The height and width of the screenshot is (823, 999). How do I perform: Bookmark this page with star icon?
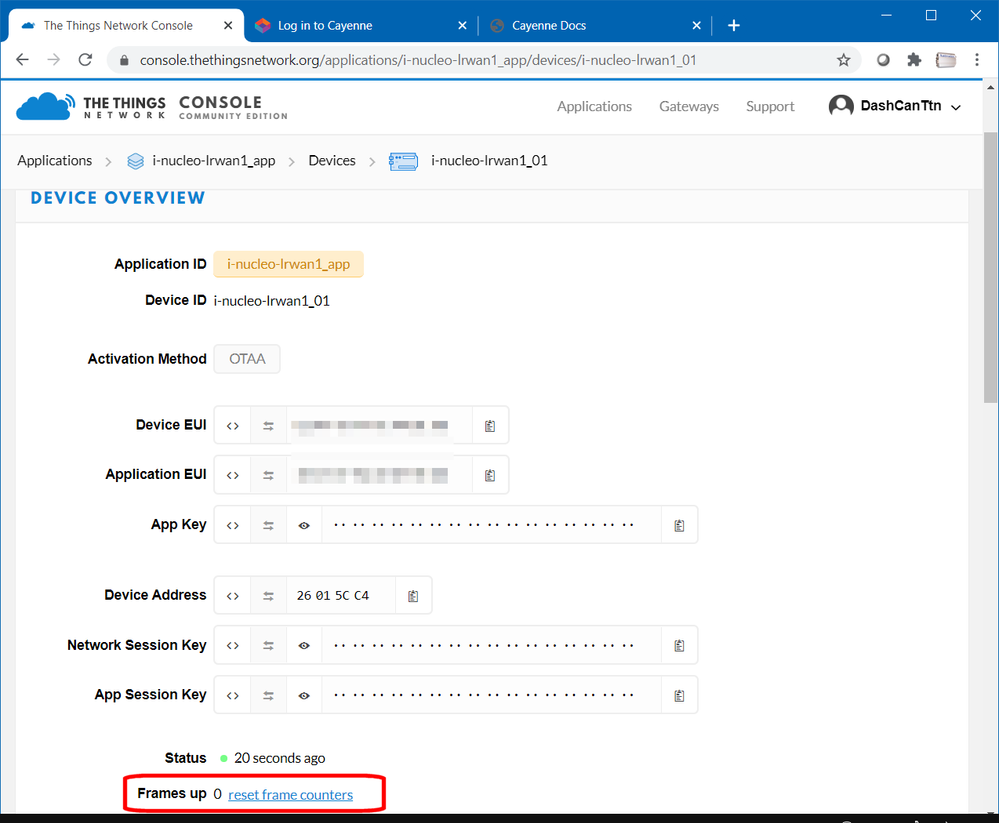tap(844, 60)
